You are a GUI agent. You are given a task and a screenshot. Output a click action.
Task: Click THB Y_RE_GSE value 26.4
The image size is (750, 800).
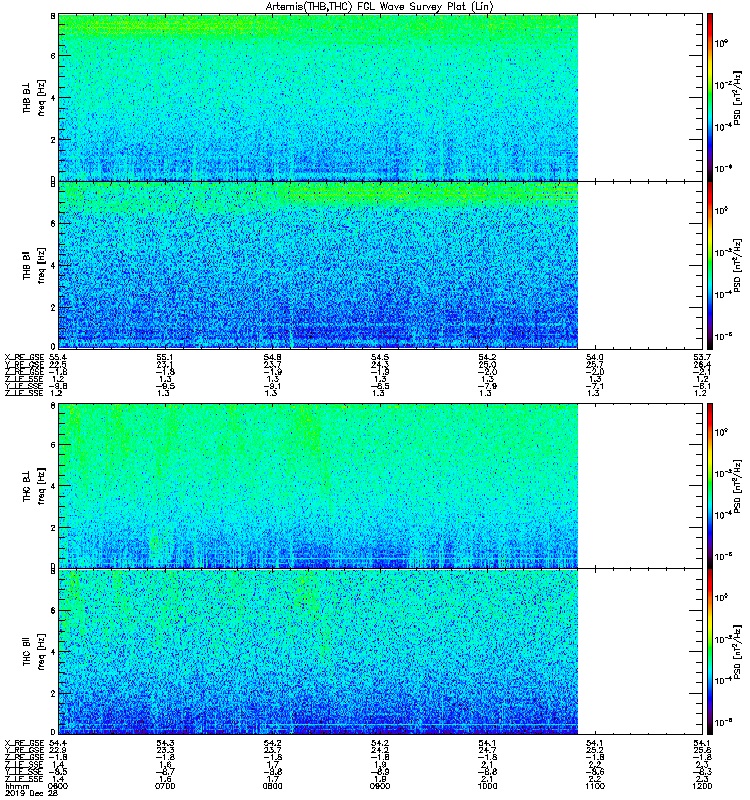[702, 365]
